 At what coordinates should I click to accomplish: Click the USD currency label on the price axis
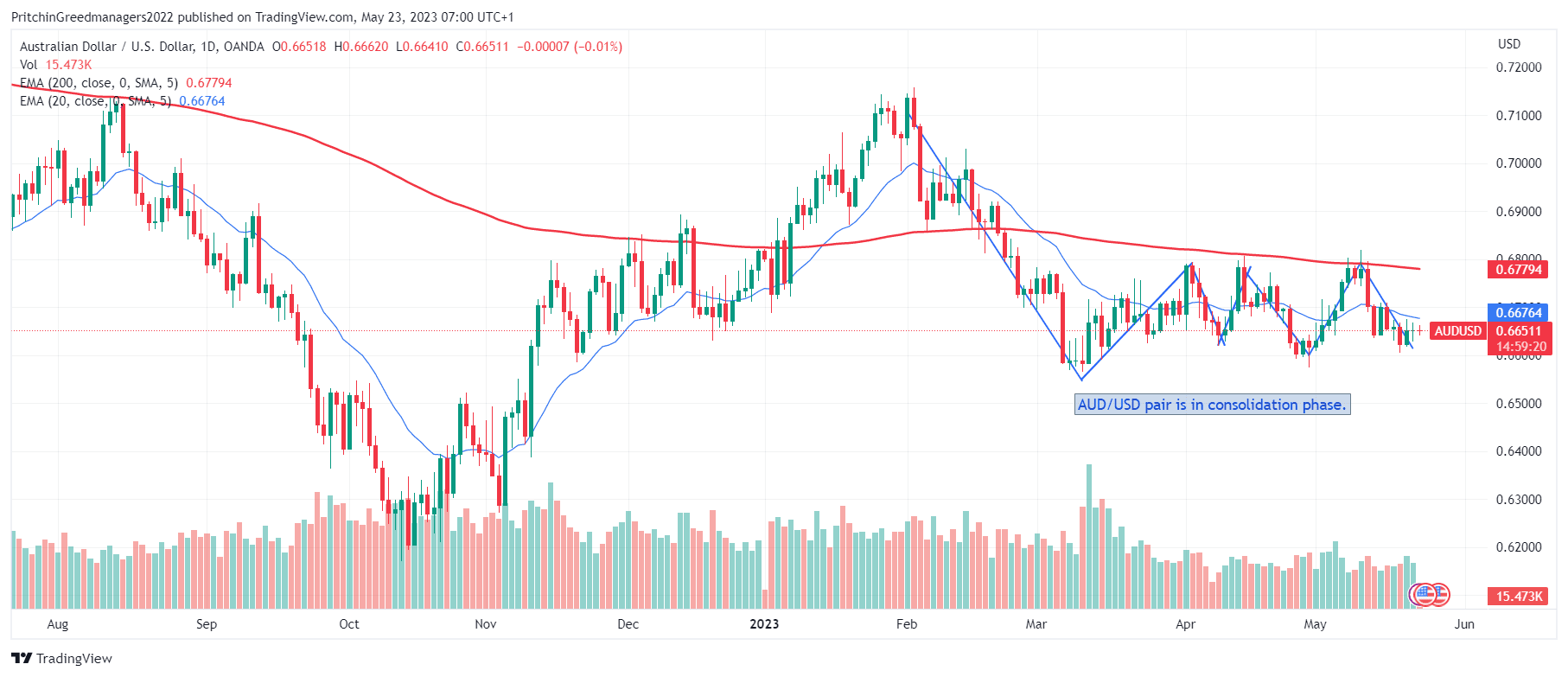tap(1509, 44)
